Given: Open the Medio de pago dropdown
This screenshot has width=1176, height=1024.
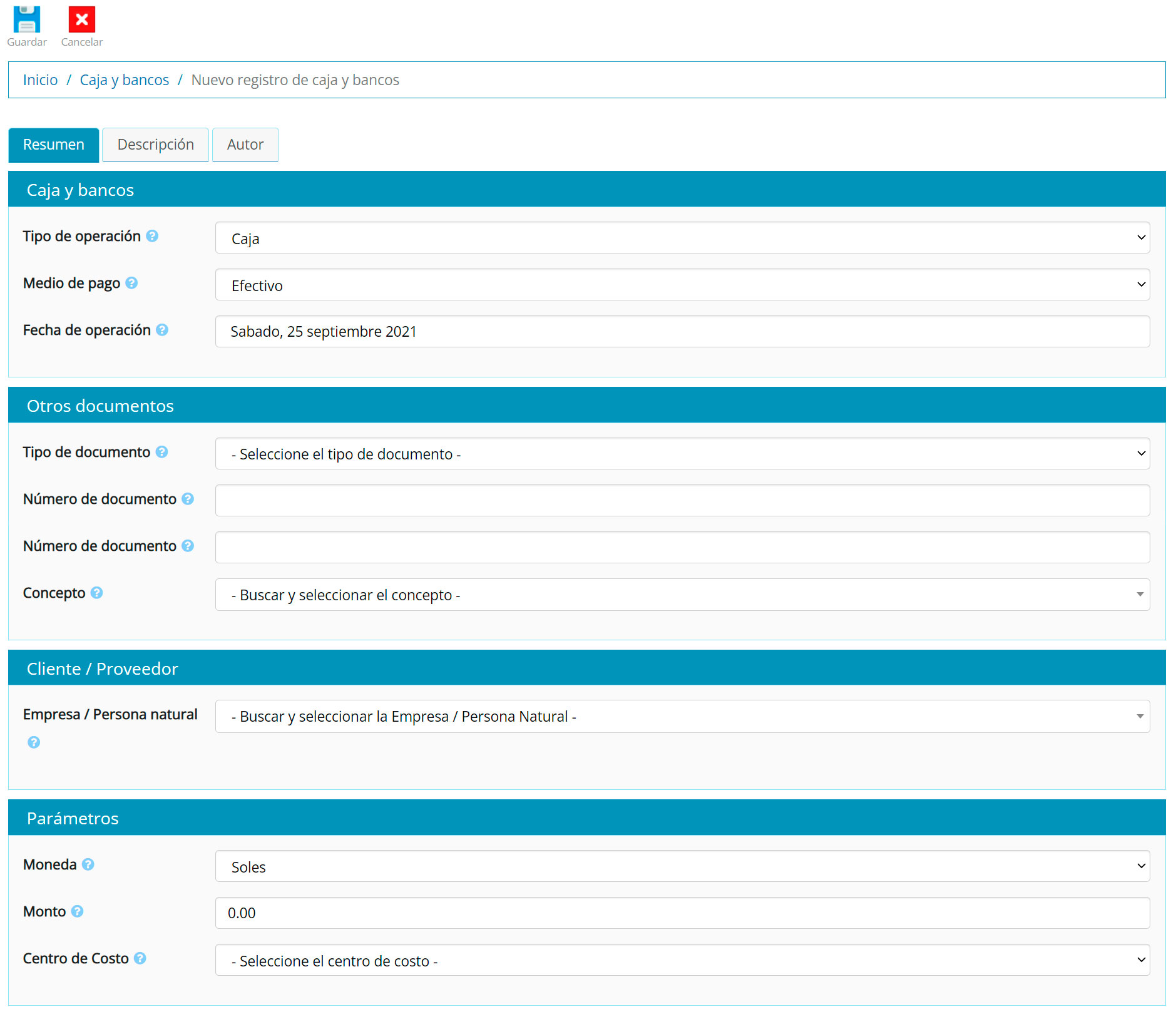Looking at the screenshot, I should coord(682,285).
